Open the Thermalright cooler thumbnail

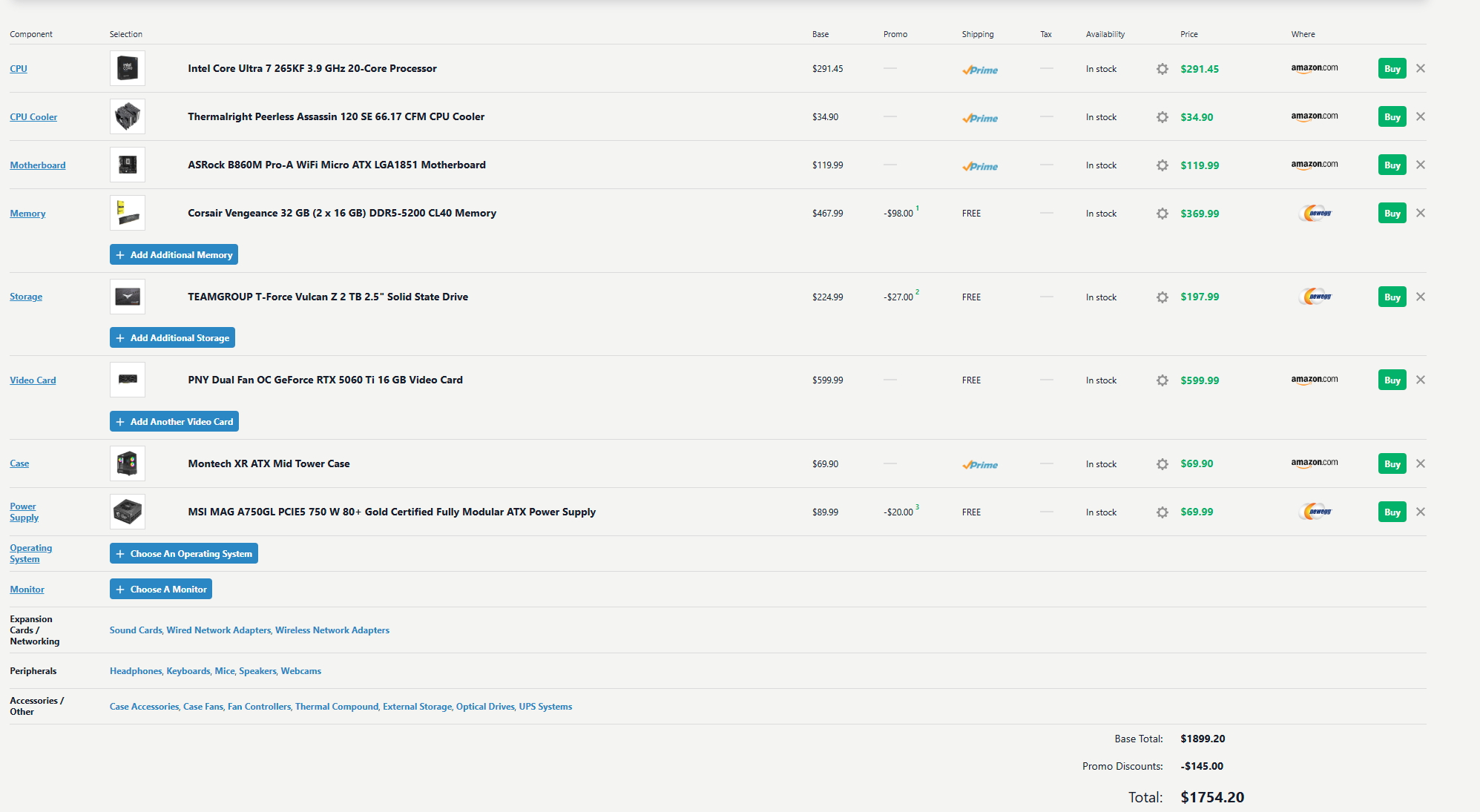tap(128, 116)
